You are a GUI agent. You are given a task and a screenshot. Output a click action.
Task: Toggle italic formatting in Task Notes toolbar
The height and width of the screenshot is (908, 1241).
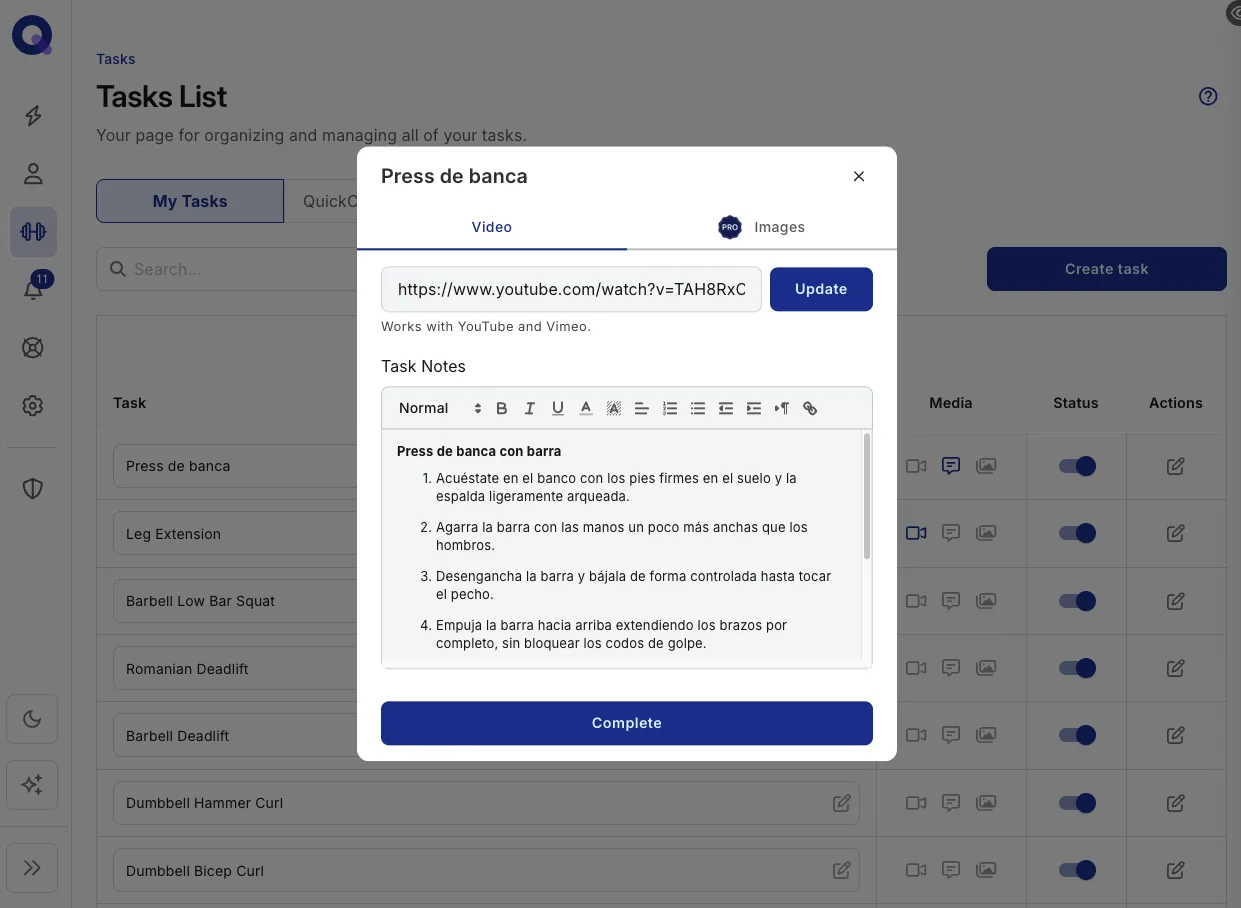coord(530,408)
